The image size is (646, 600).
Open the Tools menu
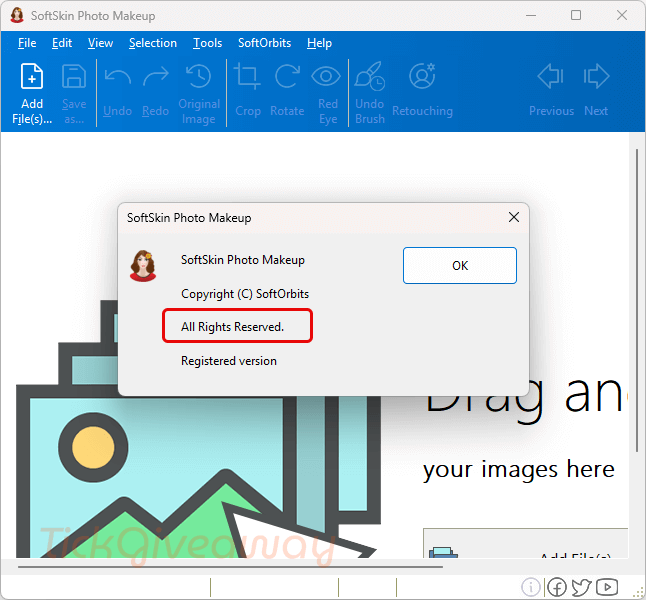208,43
